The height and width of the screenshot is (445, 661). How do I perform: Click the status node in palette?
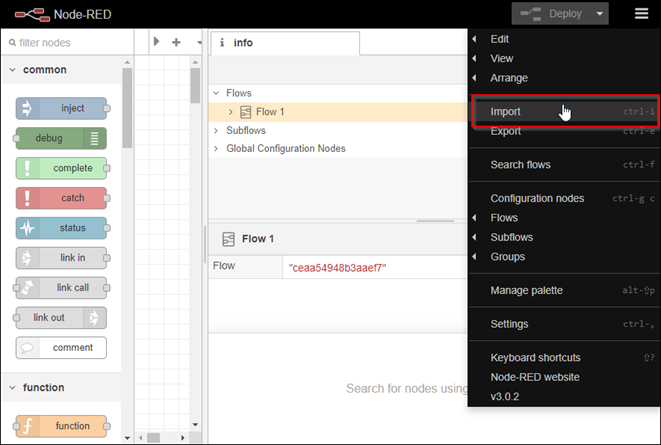[x=61, y=228]
